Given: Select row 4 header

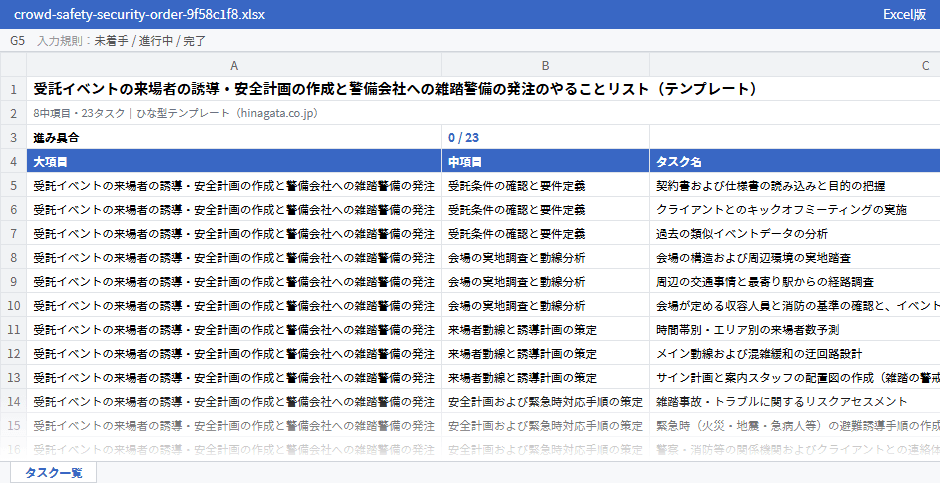Looking at the screenshot, I should tap(13, 162).
